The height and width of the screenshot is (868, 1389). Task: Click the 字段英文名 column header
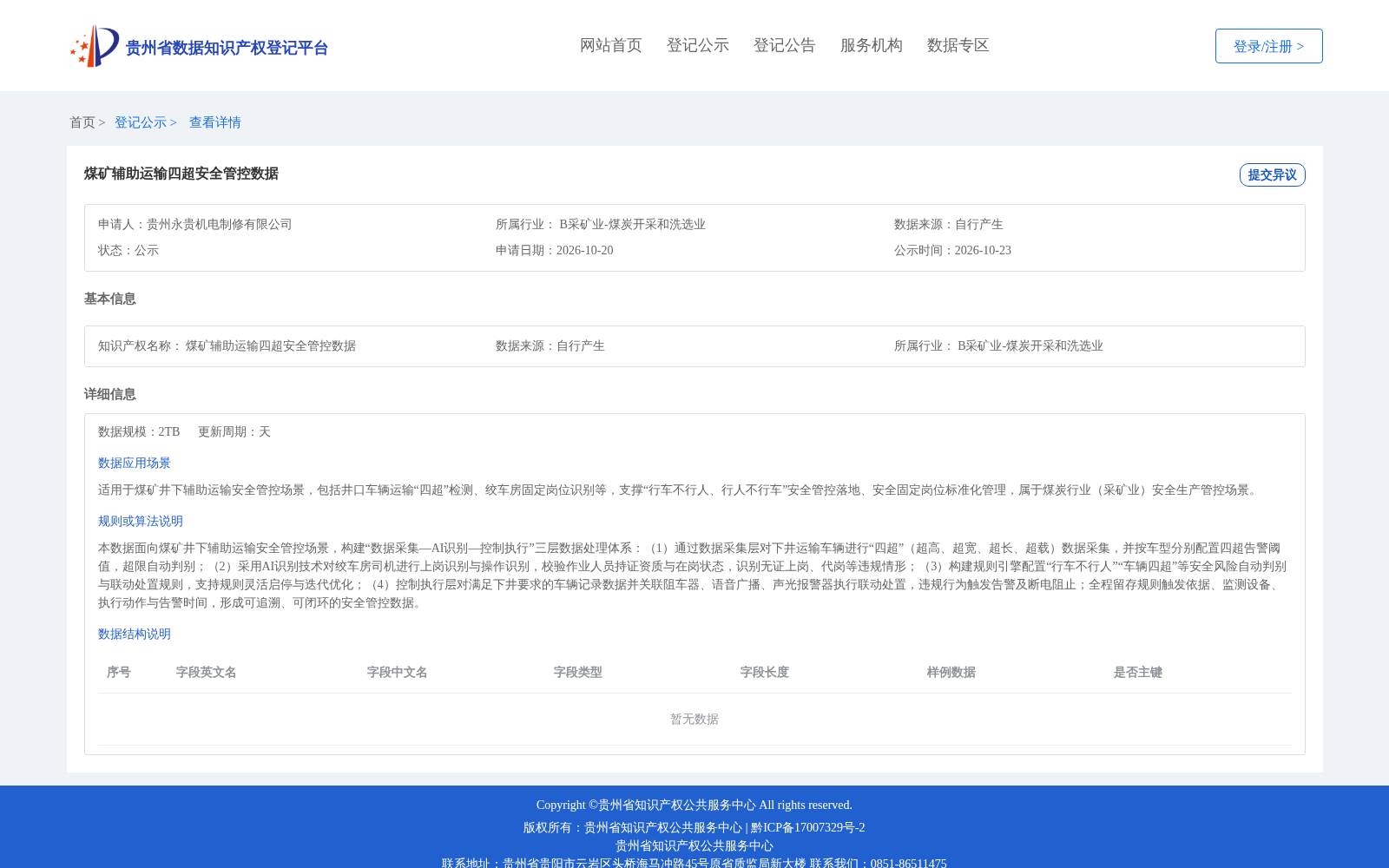click(207, 673)
